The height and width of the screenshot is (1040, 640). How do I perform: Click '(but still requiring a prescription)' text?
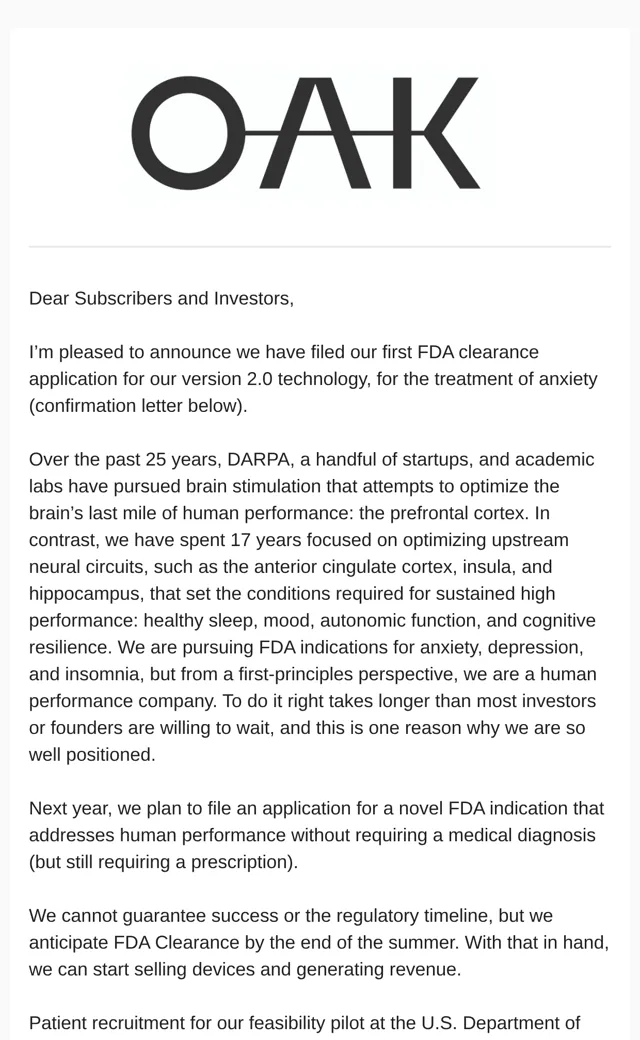click(x=163, y=862)
